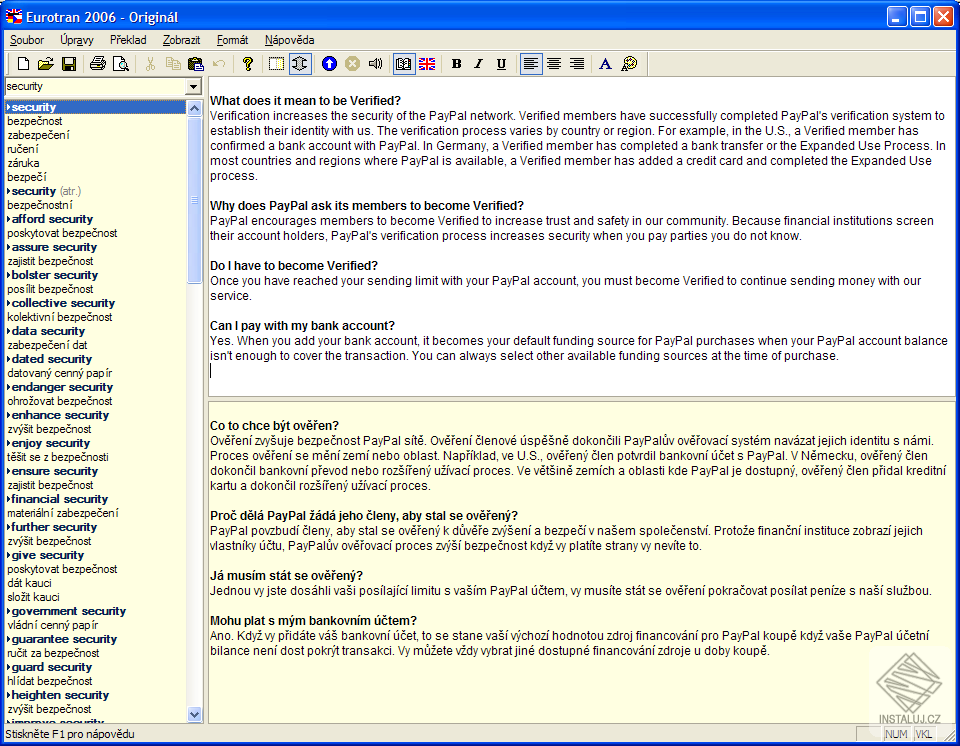This screenshot has width=960, height=746.
Task: Save the document with floppy icon
Action: pos(69,64)
